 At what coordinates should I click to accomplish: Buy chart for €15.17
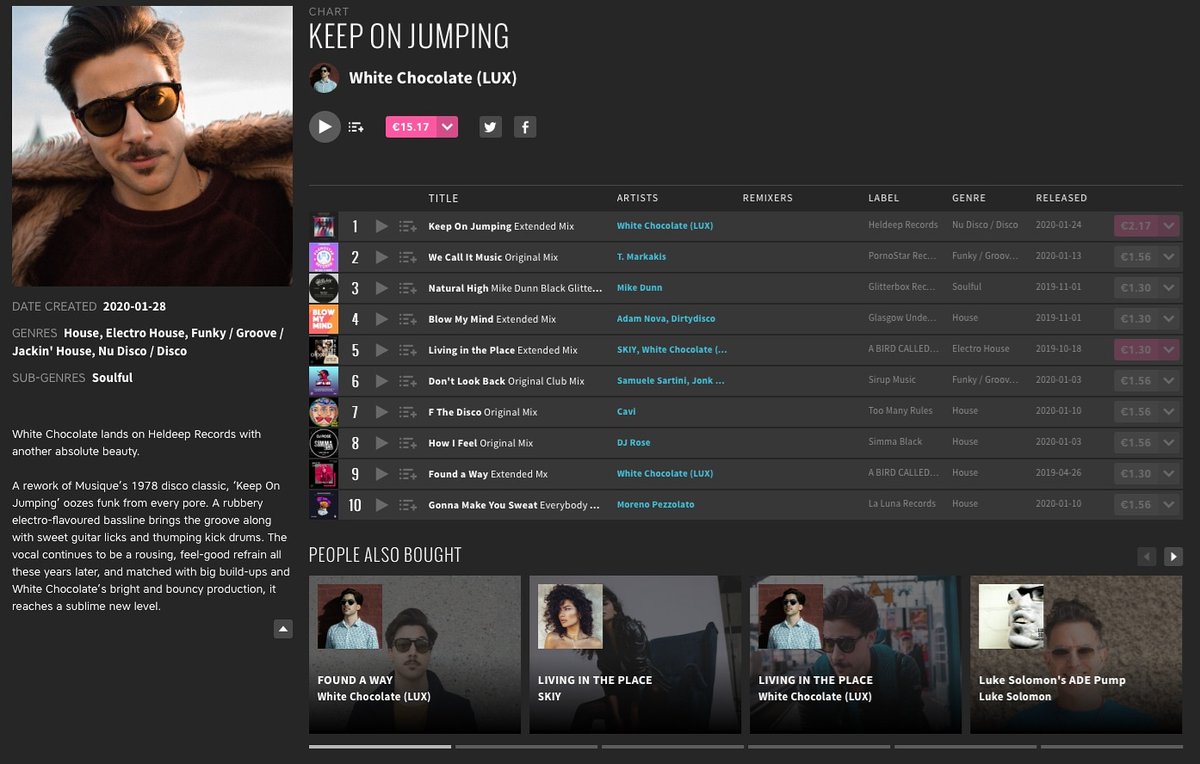point(411,127)
